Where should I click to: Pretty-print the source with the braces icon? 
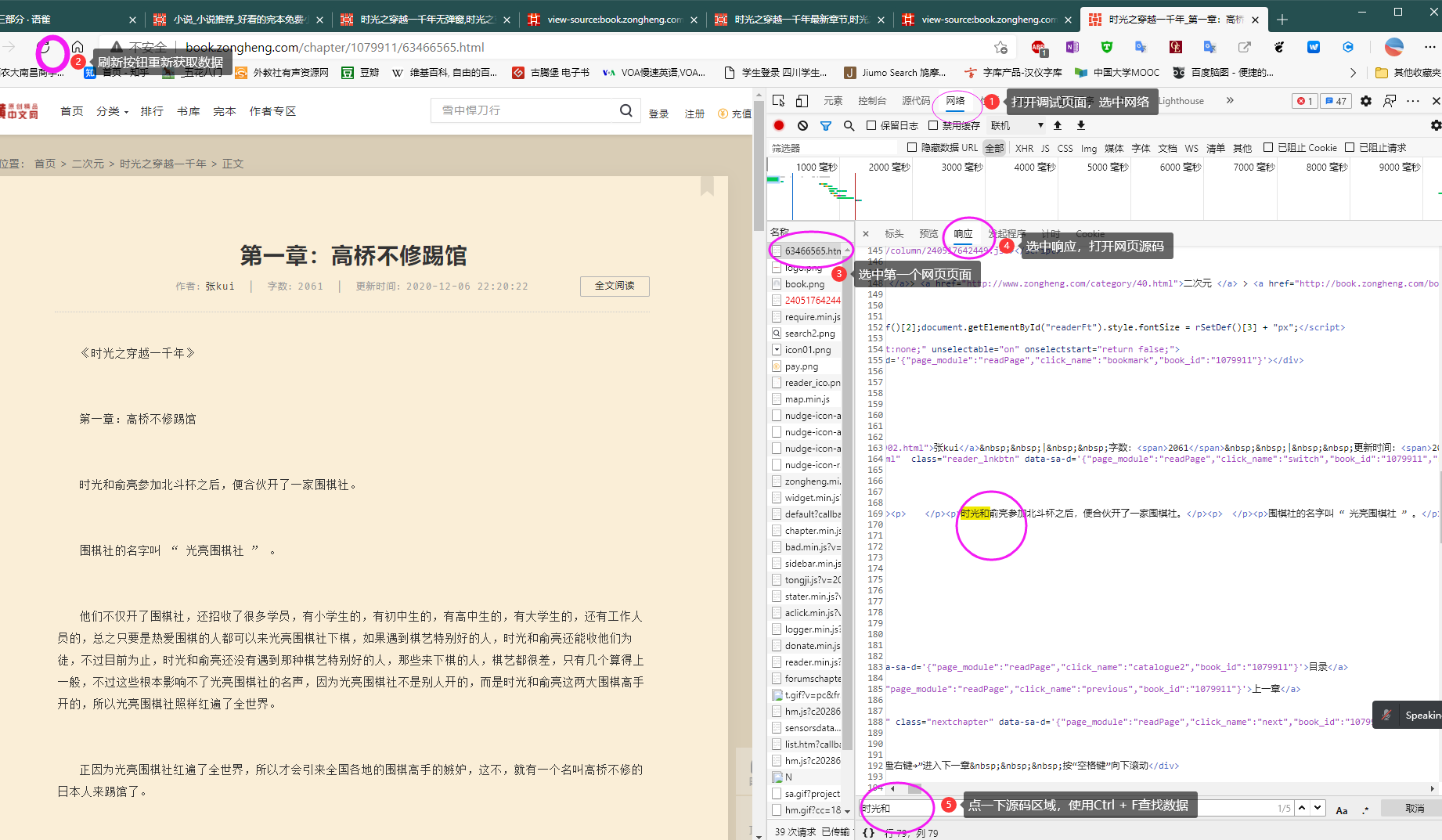point(868,833)
